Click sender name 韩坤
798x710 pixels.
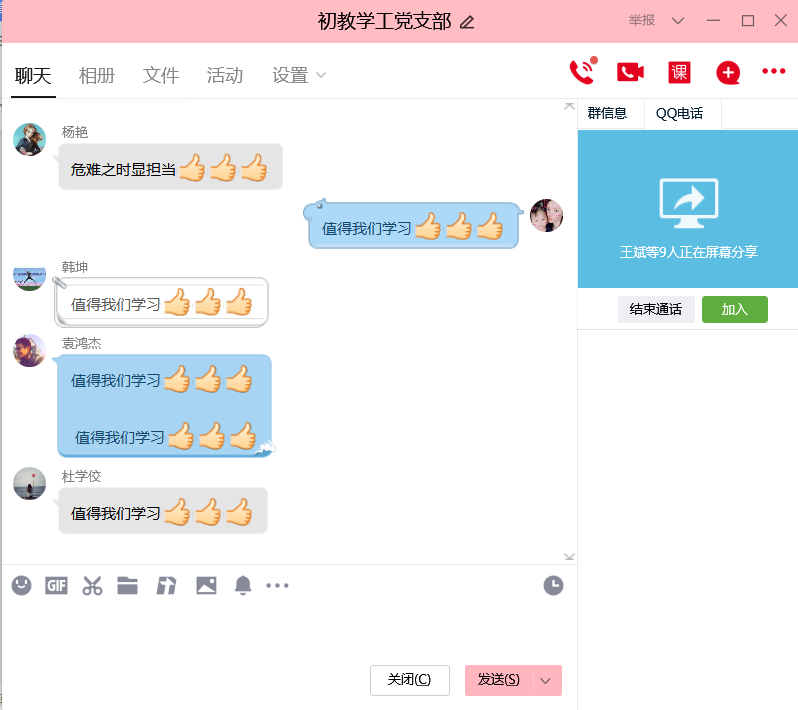pyautogui.click(x=75, y=267)
